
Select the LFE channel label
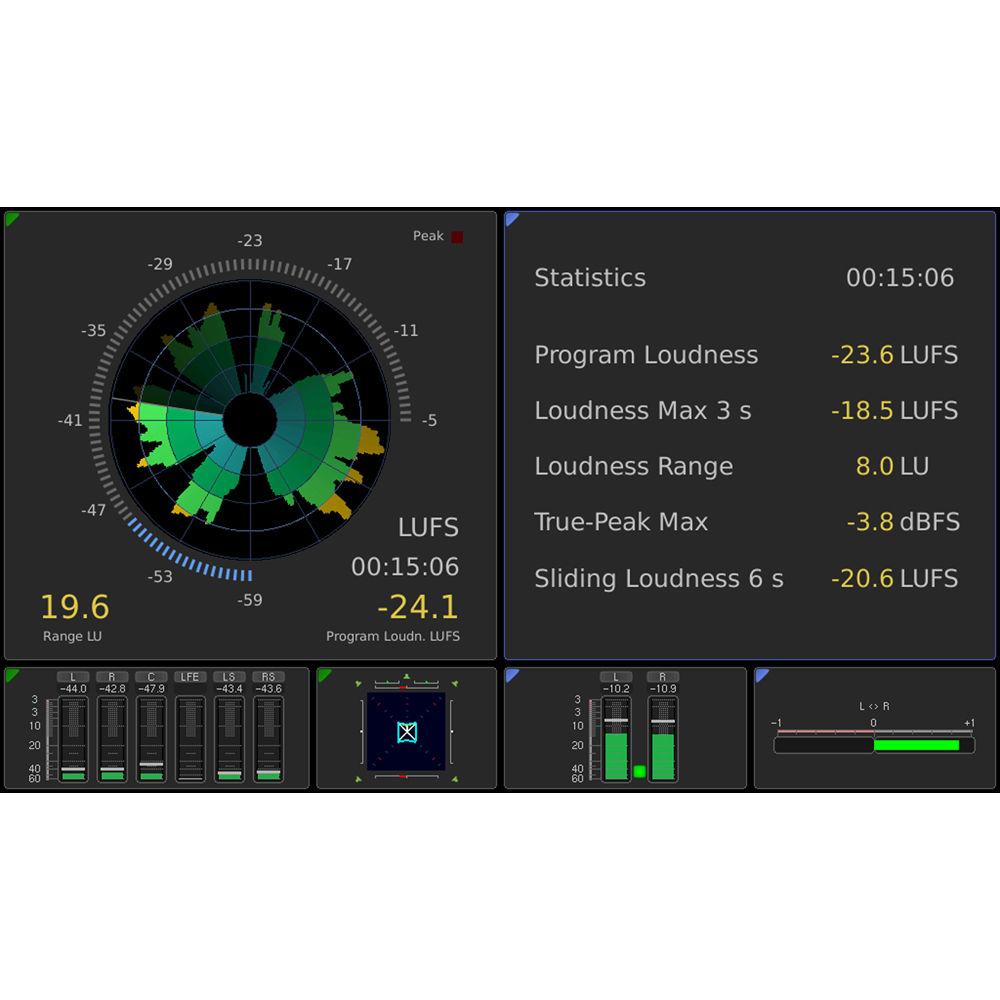pyautogui.click(x=190, y=677)
